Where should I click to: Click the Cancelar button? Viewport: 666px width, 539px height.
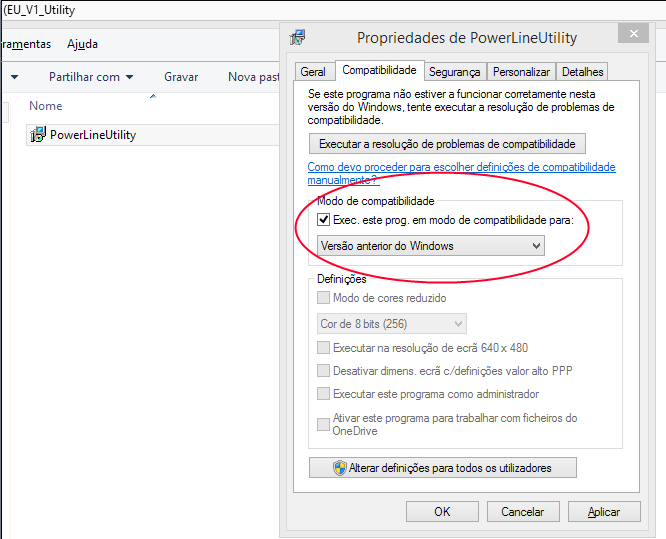pos(523,511)
